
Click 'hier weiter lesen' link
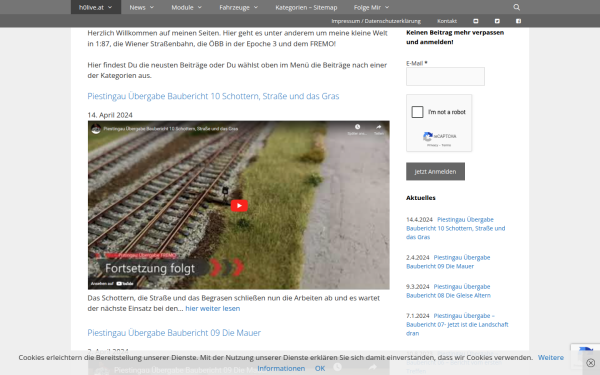(213, 308)
